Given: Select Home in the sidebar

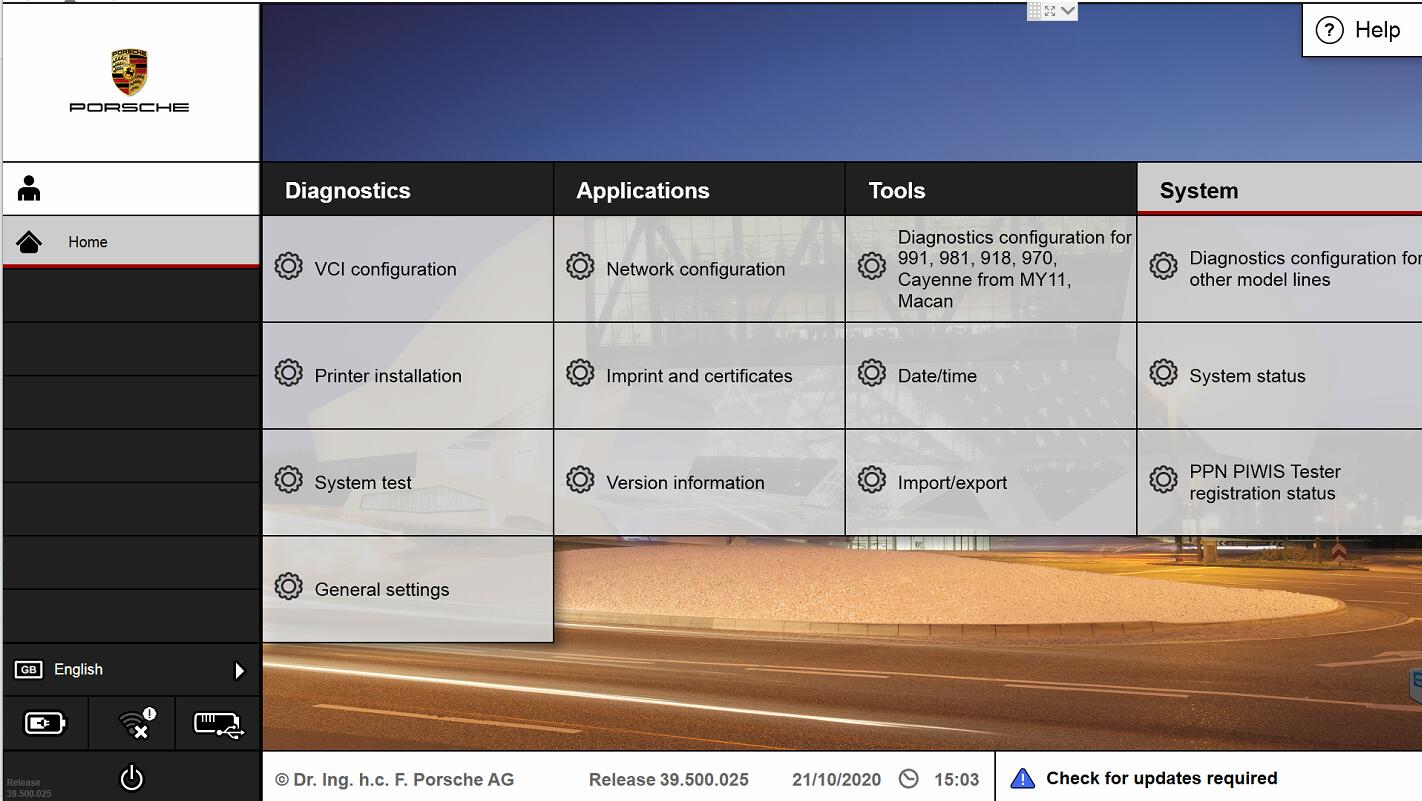Looking at the screenshot, I should coord(131,242).
